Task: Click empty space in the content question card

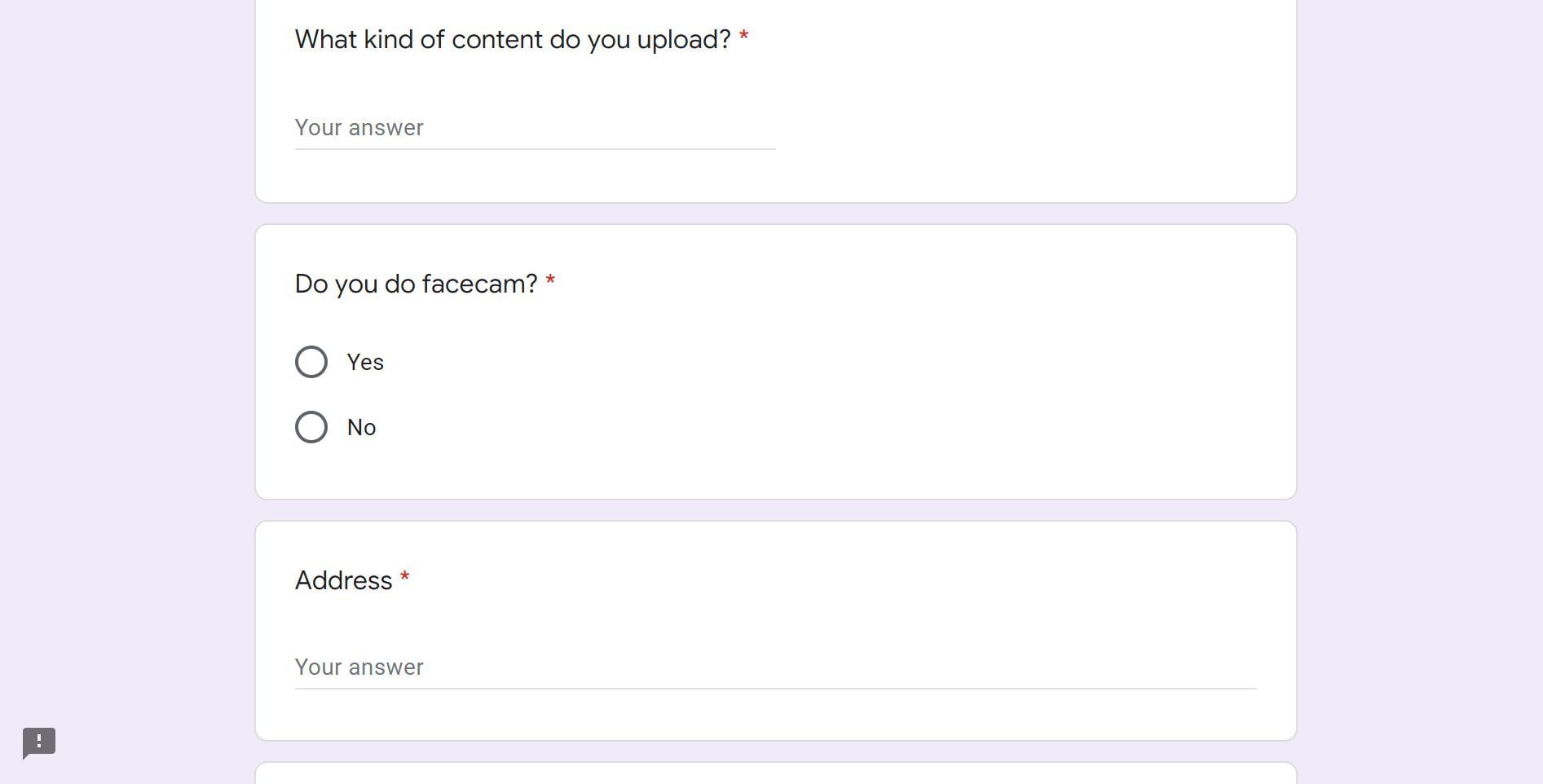Action: 1019,98
